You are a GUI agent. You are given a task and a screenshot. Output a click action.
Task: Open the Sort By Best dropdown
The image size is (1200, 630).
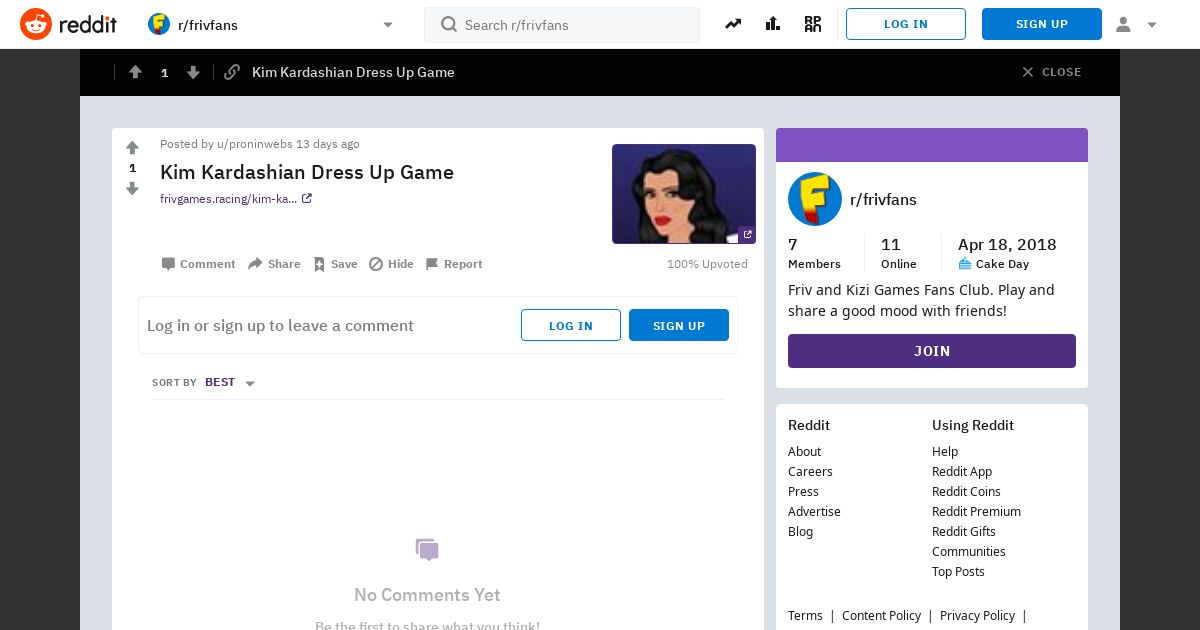coord(229,383)
